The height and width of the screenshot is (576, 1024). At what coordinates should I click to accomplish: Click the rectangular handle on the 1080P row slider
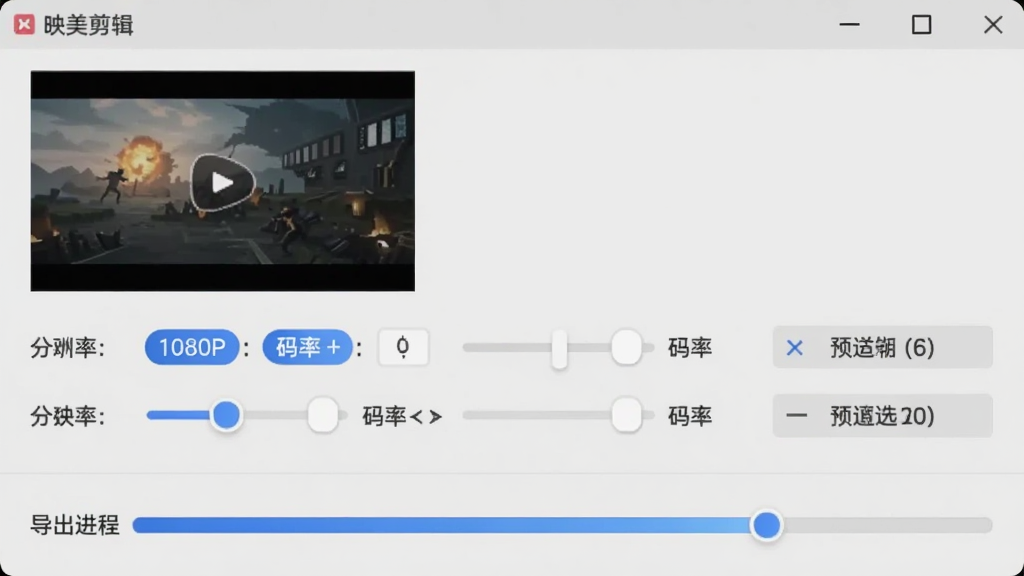(559, 348)
